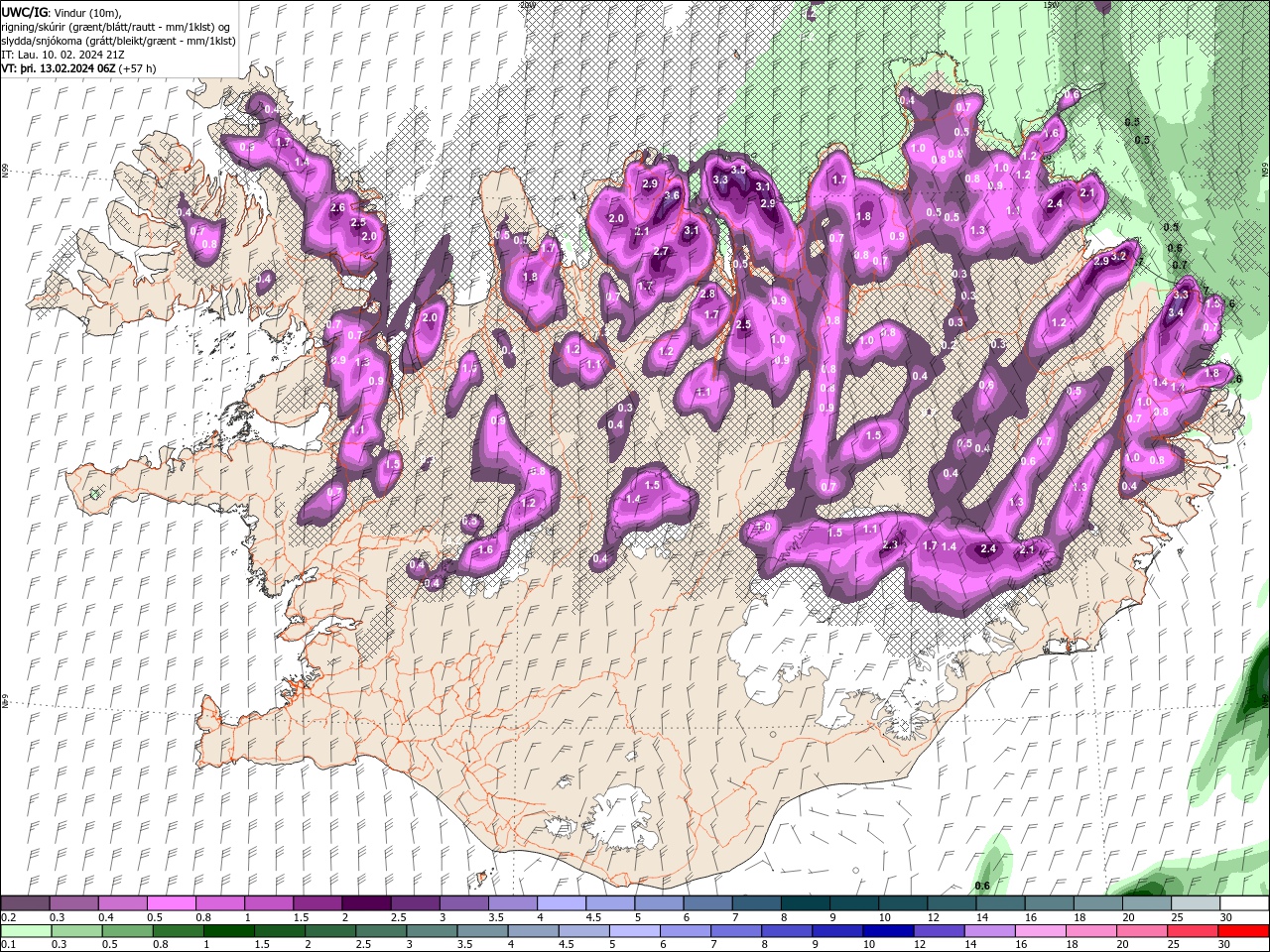
Task: Click the 'UWC/IG' title text in the header
Action: [x=24, y=12]
